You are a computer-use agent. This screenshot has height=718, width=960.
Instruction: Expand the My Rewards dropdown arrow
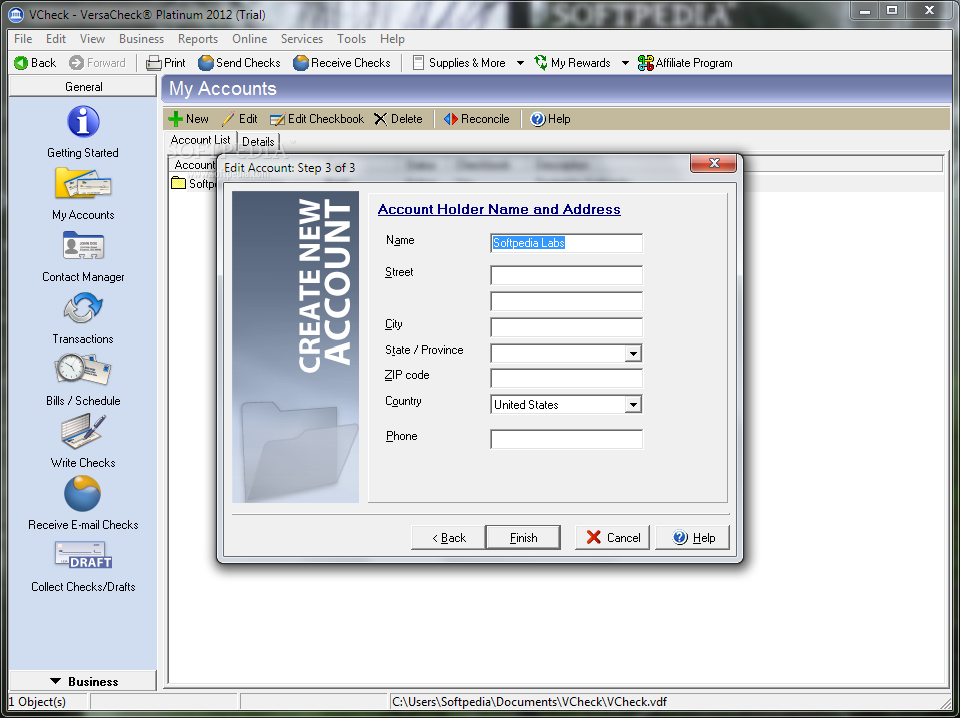[625, 62]
